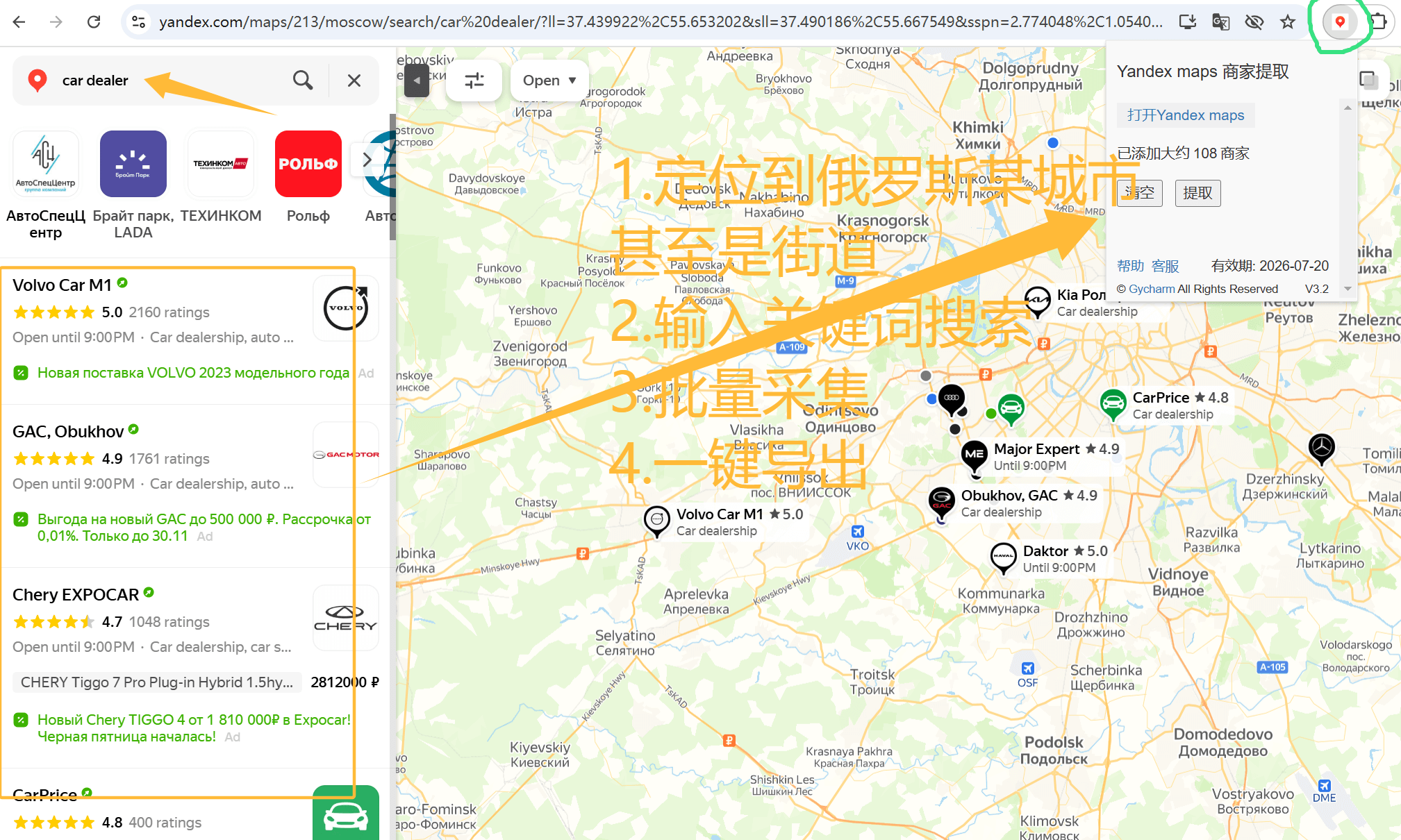Viewport: 1401px width, 840px height.
Task: Open the Chery EXPOCAR listing
Action: coord(76,595)
